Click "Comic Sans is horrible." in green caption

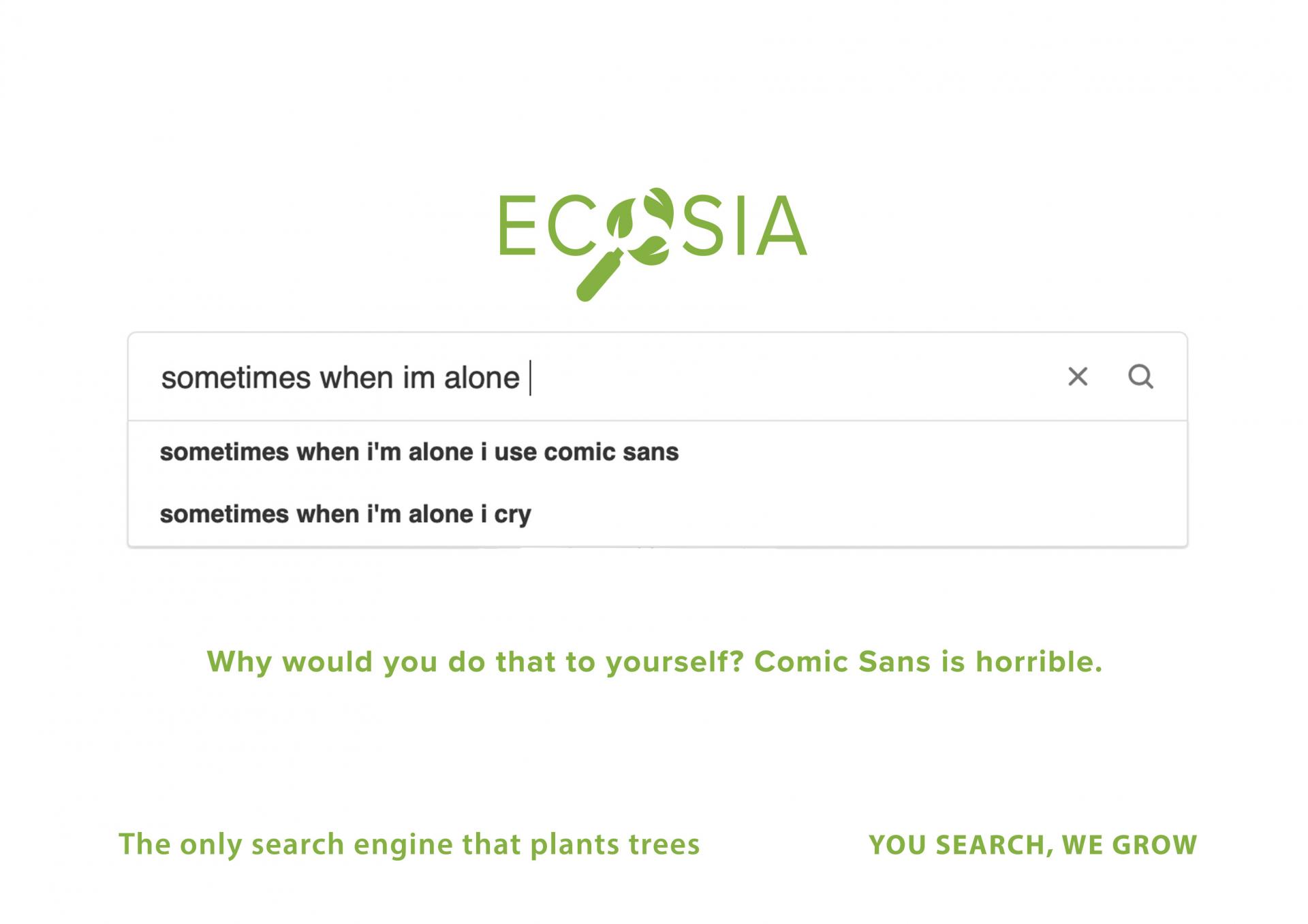pyautogui.click(x=928, y=662)
